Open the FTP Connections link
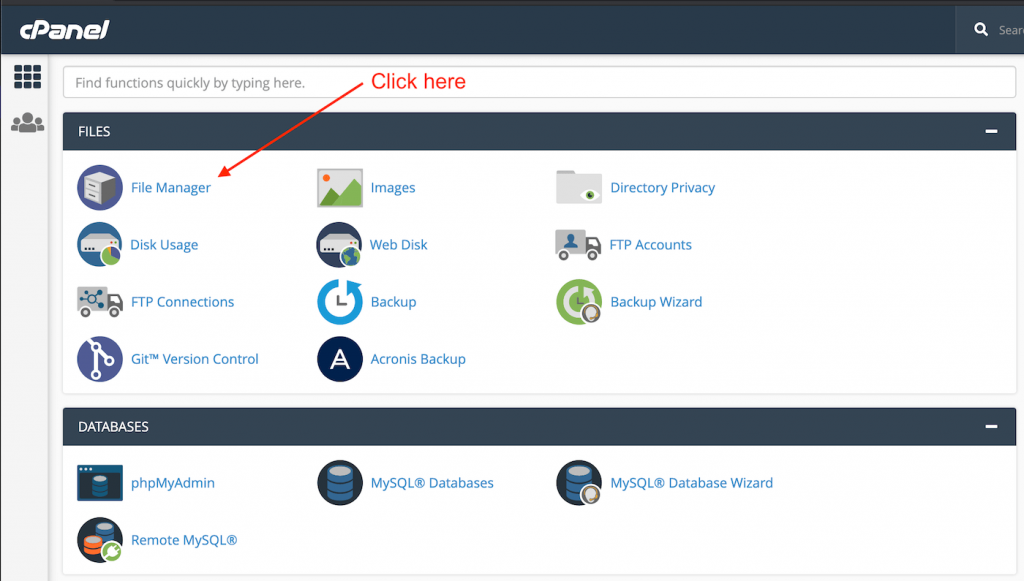Image resolution: width=1024 pixels, height=581 pixels. click(182, 302)
